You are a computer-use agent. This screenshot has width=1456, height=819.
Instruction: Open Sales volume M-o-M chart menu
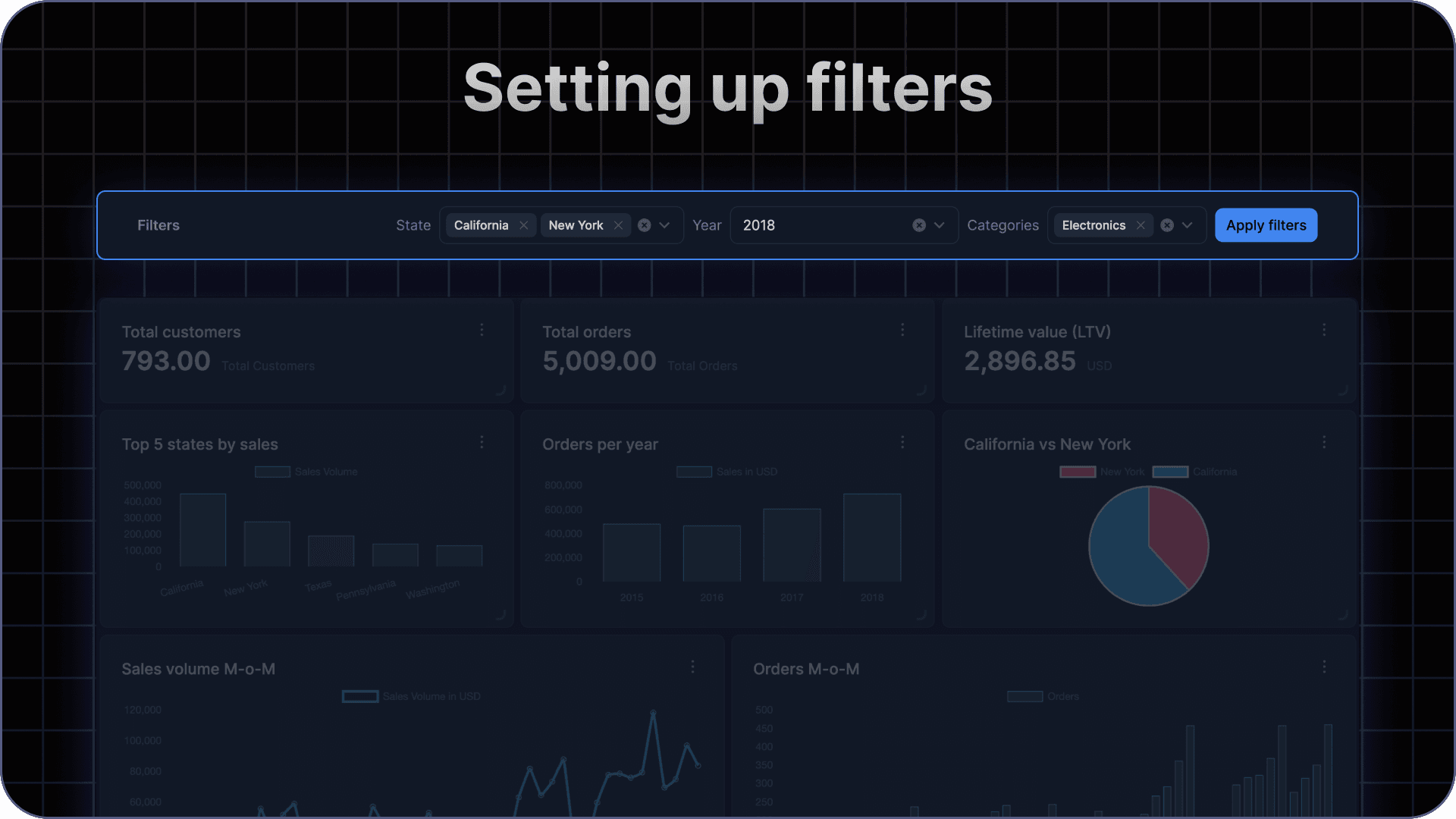click(x=692, y=667)
